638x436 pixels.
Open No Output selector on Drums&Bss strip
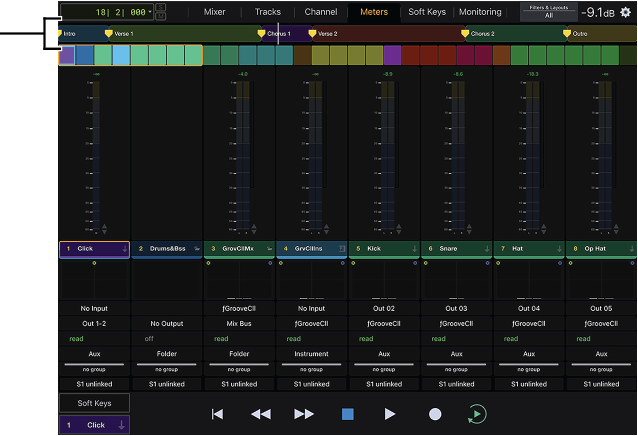tap(167, 324)
